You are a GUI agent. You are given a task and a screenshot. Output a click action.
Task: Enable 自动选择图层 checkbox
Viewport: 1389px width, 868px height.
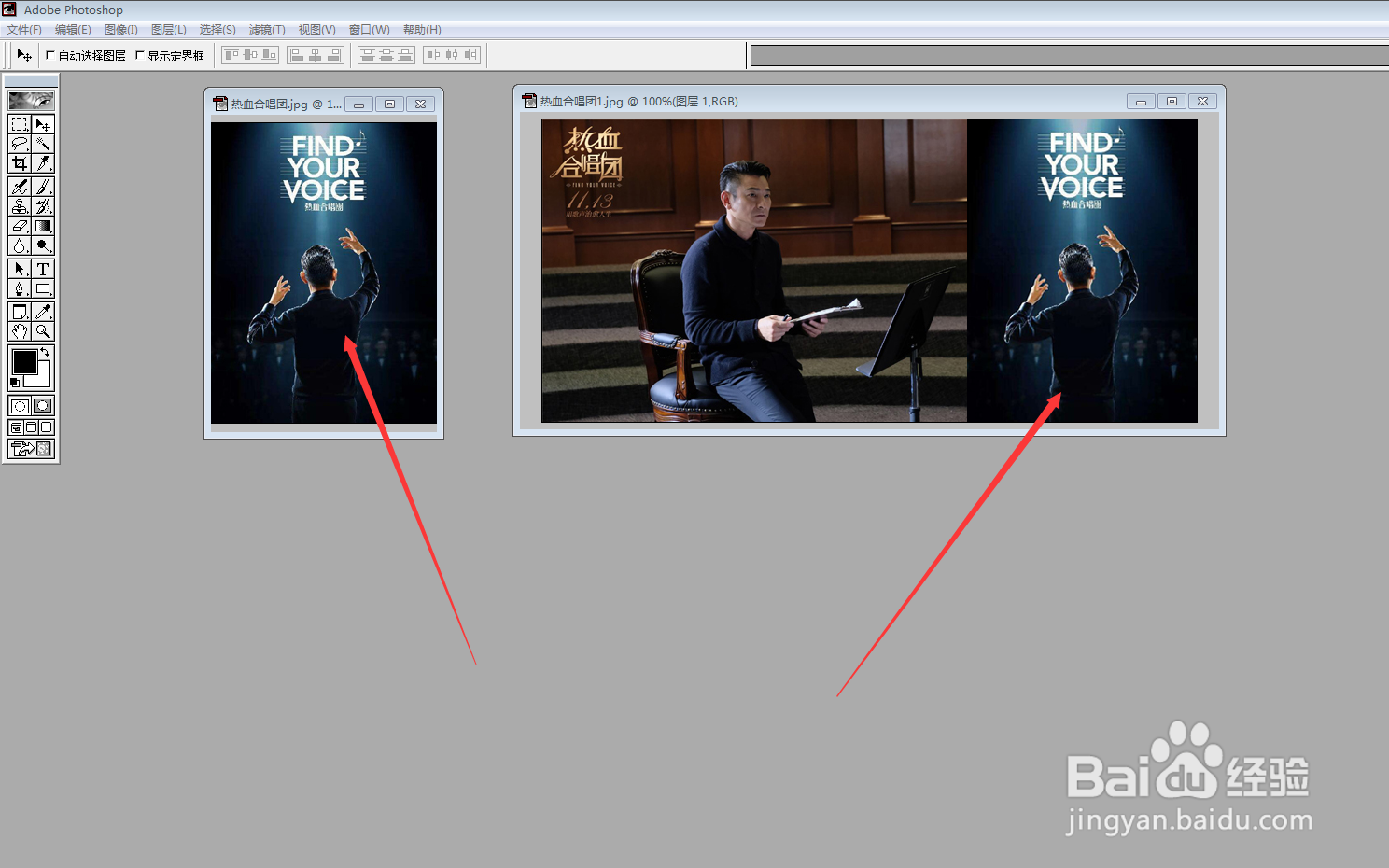click(x=50, y=55)
